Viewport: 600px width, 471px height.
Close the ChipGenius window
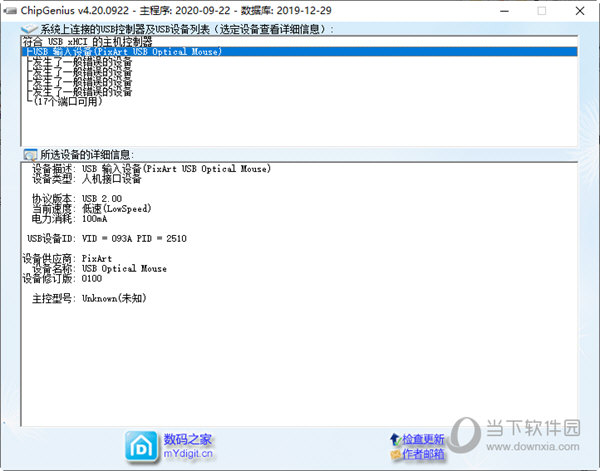(x=580, y=11)
